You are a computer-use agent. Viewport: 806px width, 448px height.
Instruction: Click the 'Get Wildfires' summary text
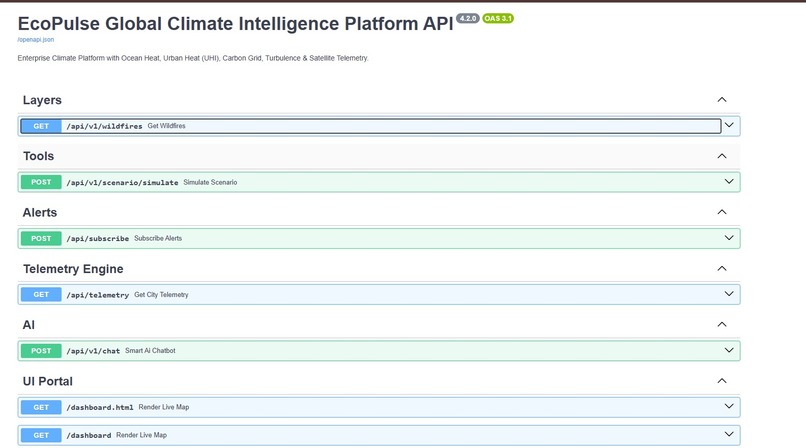[167, 126]
